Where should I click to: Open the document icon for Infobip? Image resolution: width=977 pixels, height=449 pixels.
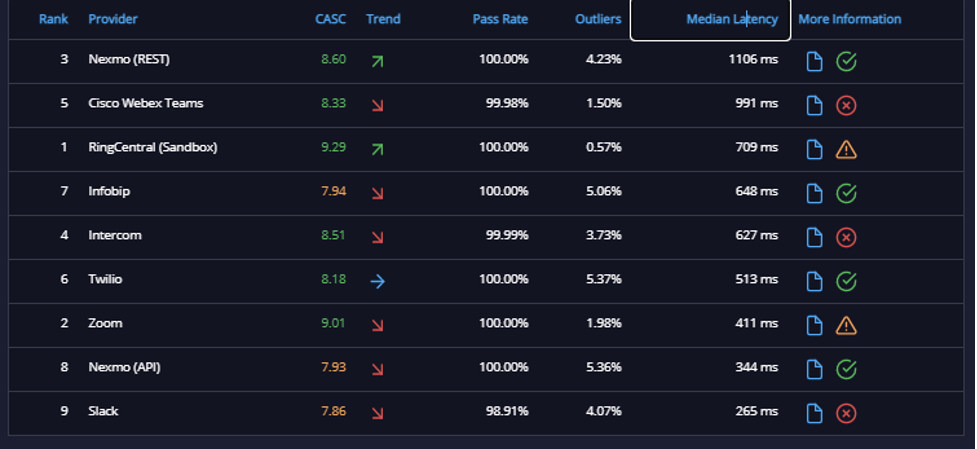click(x=814, y=194)
